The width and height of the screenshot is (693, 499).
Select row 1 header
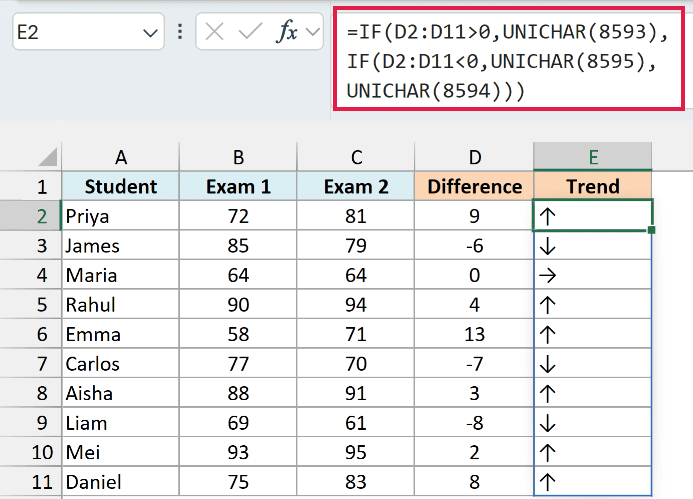30,187
